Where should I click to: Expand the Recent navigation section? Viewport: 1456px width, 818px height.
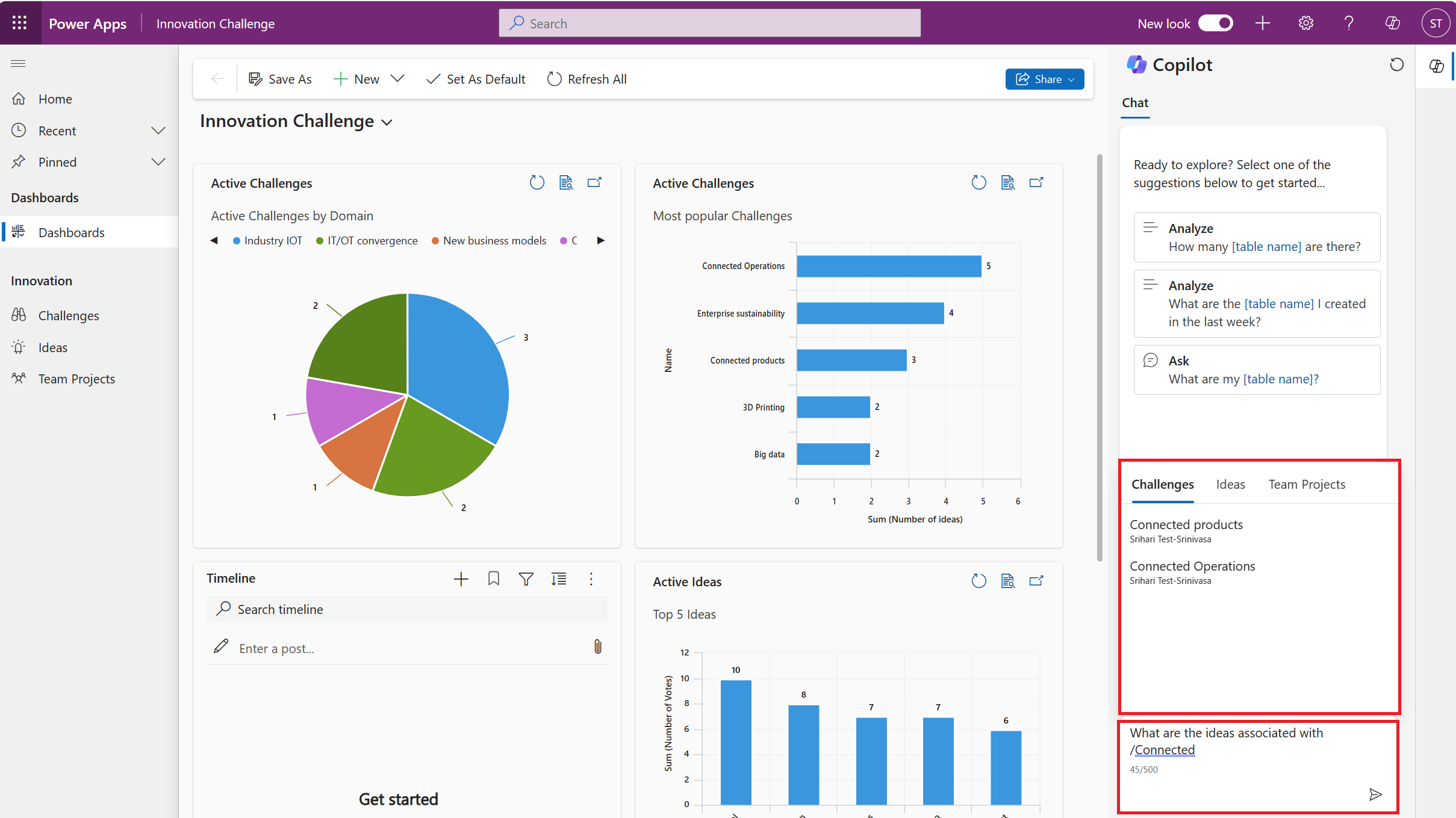coord(158,131)
